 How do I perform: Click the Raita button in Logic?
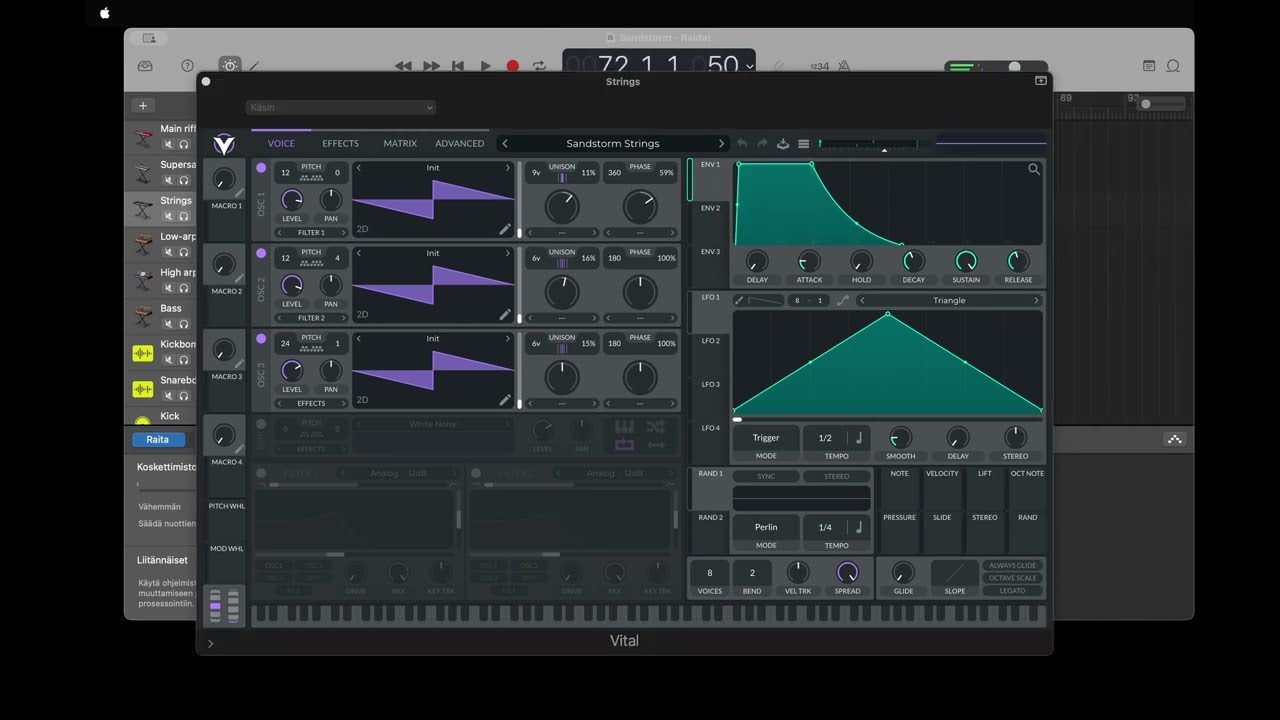click(x=158, y=439)
